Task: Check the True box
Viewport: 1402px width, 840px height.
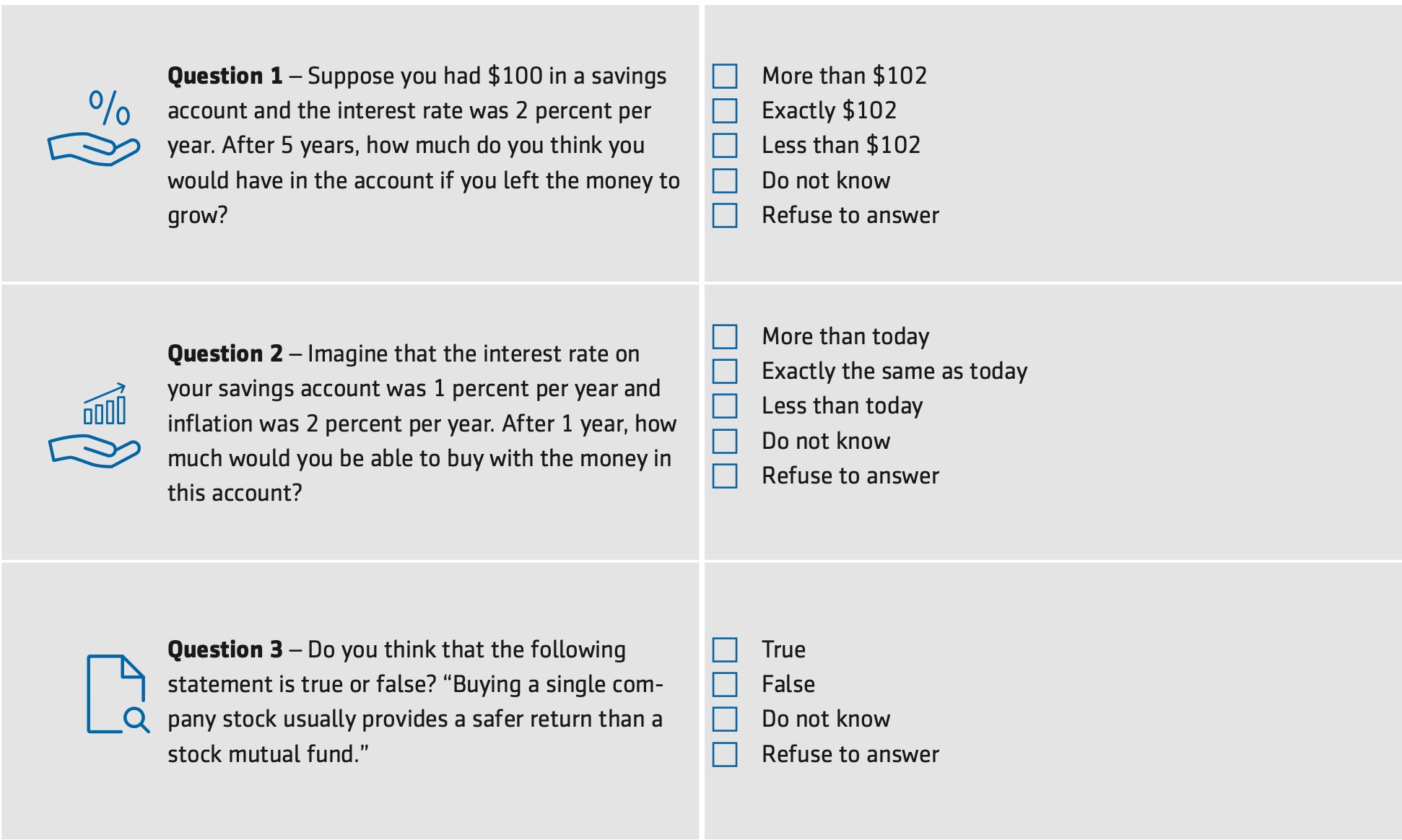Action: [725, 649]
